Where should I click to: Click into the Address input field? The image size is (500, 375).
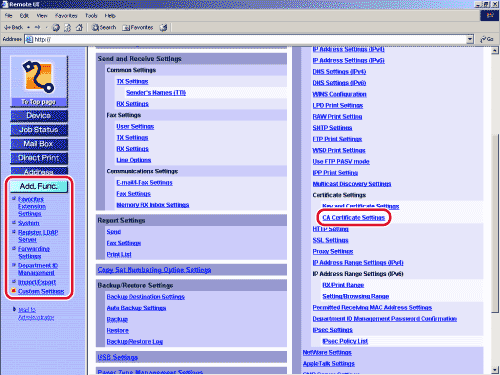pos(247,39)
